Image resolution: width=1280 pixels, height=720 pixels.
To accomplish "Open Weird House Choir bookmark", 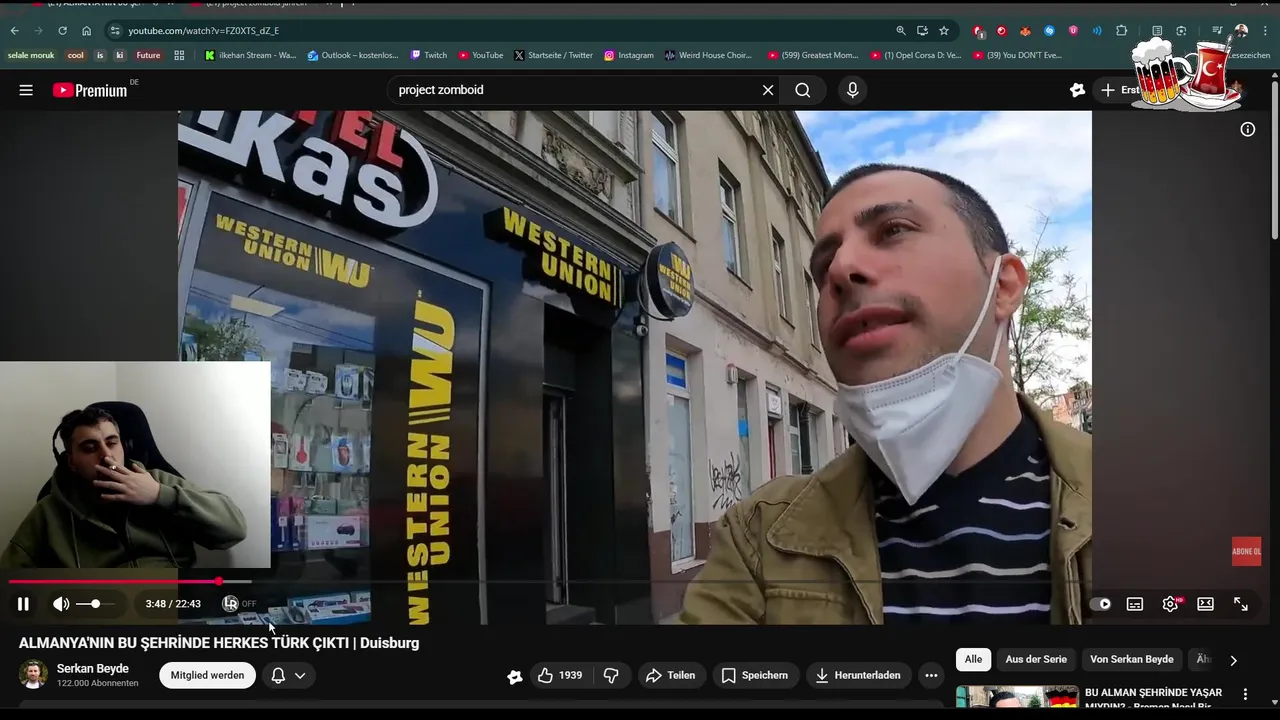I will point(707,56).
